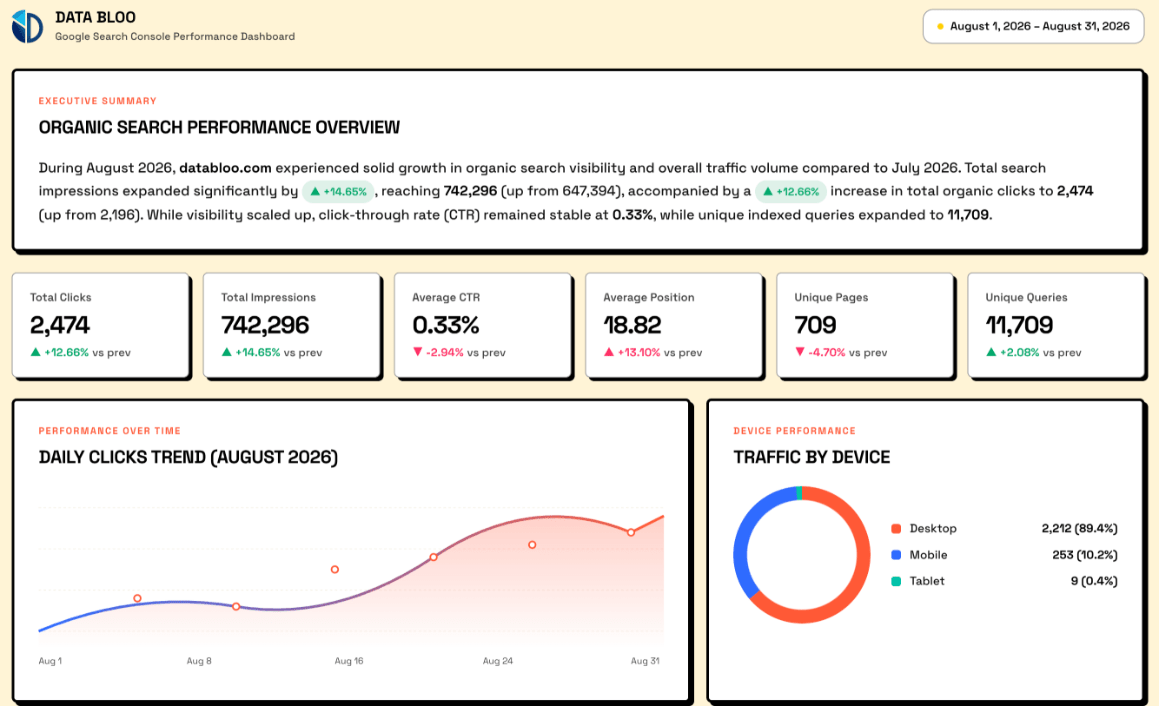Click the bold 'databloo.com' text
The height and width of the screenshot is (706, 1159).
click(225, 168)
